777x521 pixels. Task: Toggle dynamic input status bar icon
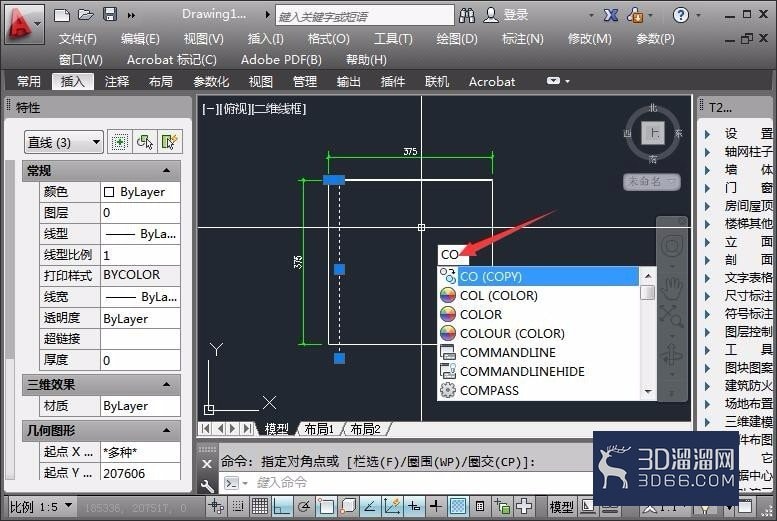coord(414,506)
